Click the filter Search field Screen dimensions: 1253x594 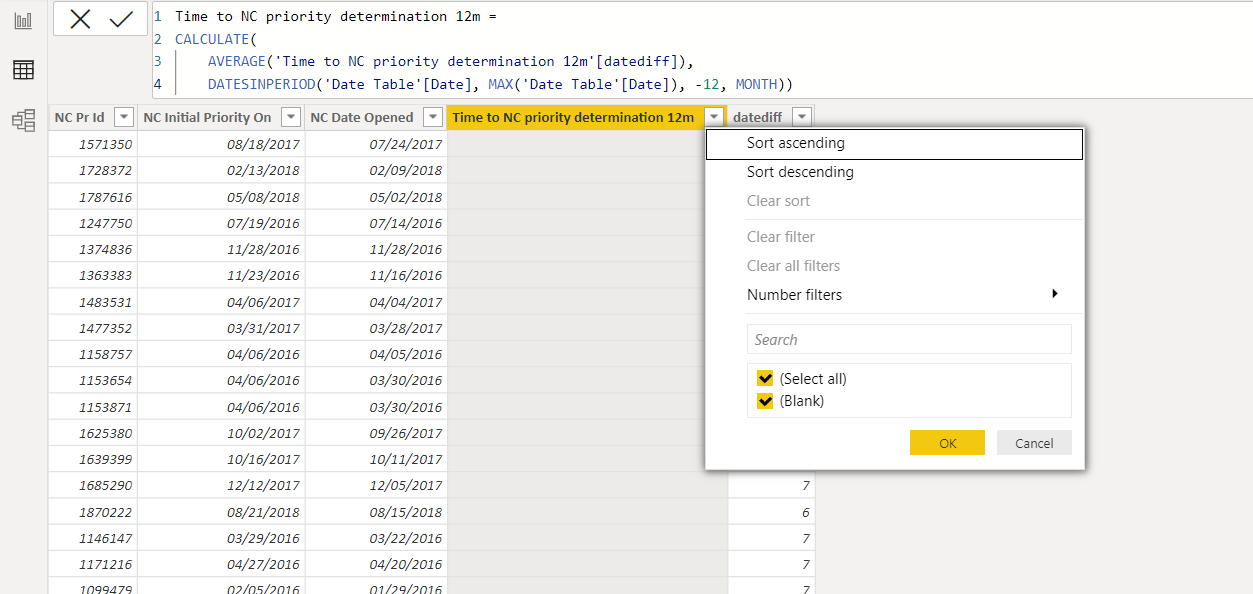click(x=909, y=339)
